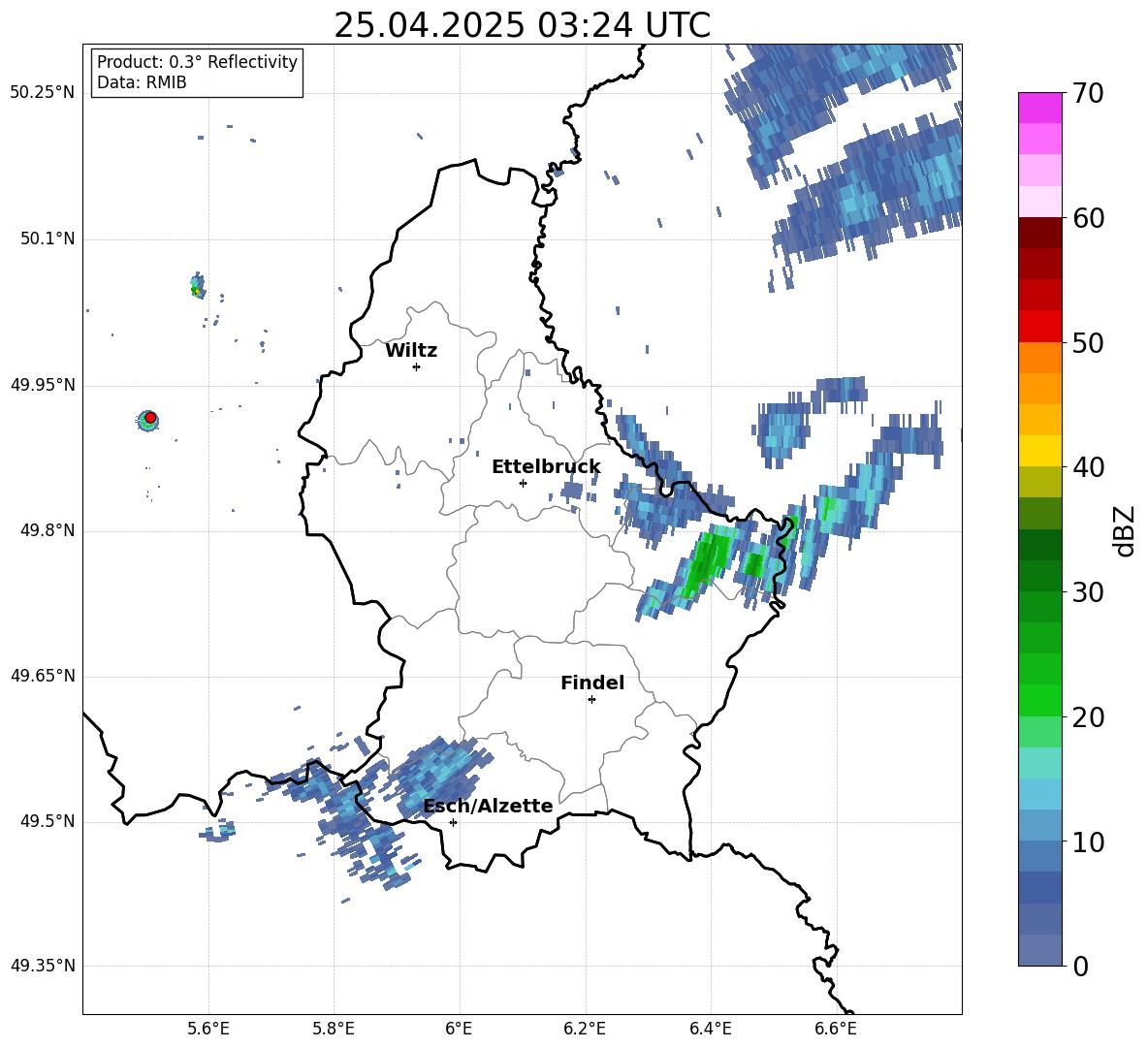Click the 6°E longitude label

click(459, 1029)
